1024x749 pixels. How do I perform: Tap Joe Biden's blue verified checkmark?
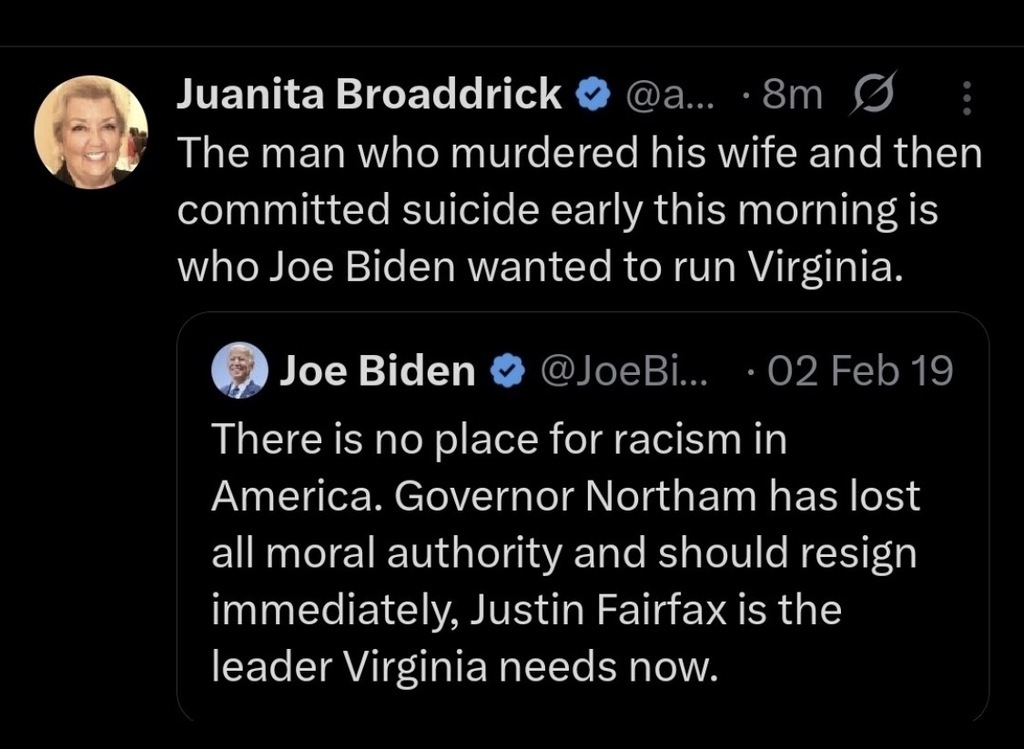coord(507,371)
